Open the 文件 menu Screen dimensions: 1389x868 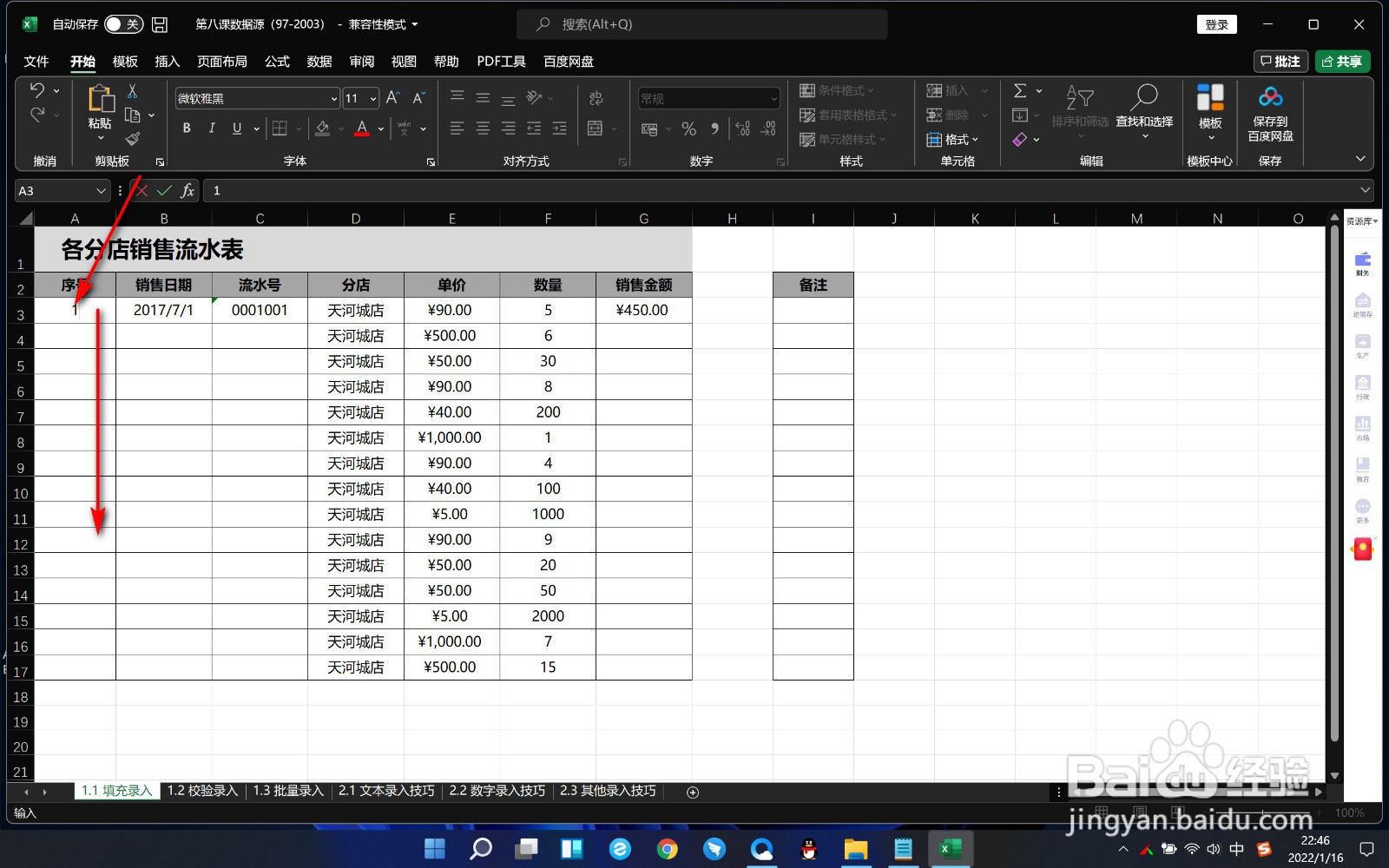coord(36,62)
